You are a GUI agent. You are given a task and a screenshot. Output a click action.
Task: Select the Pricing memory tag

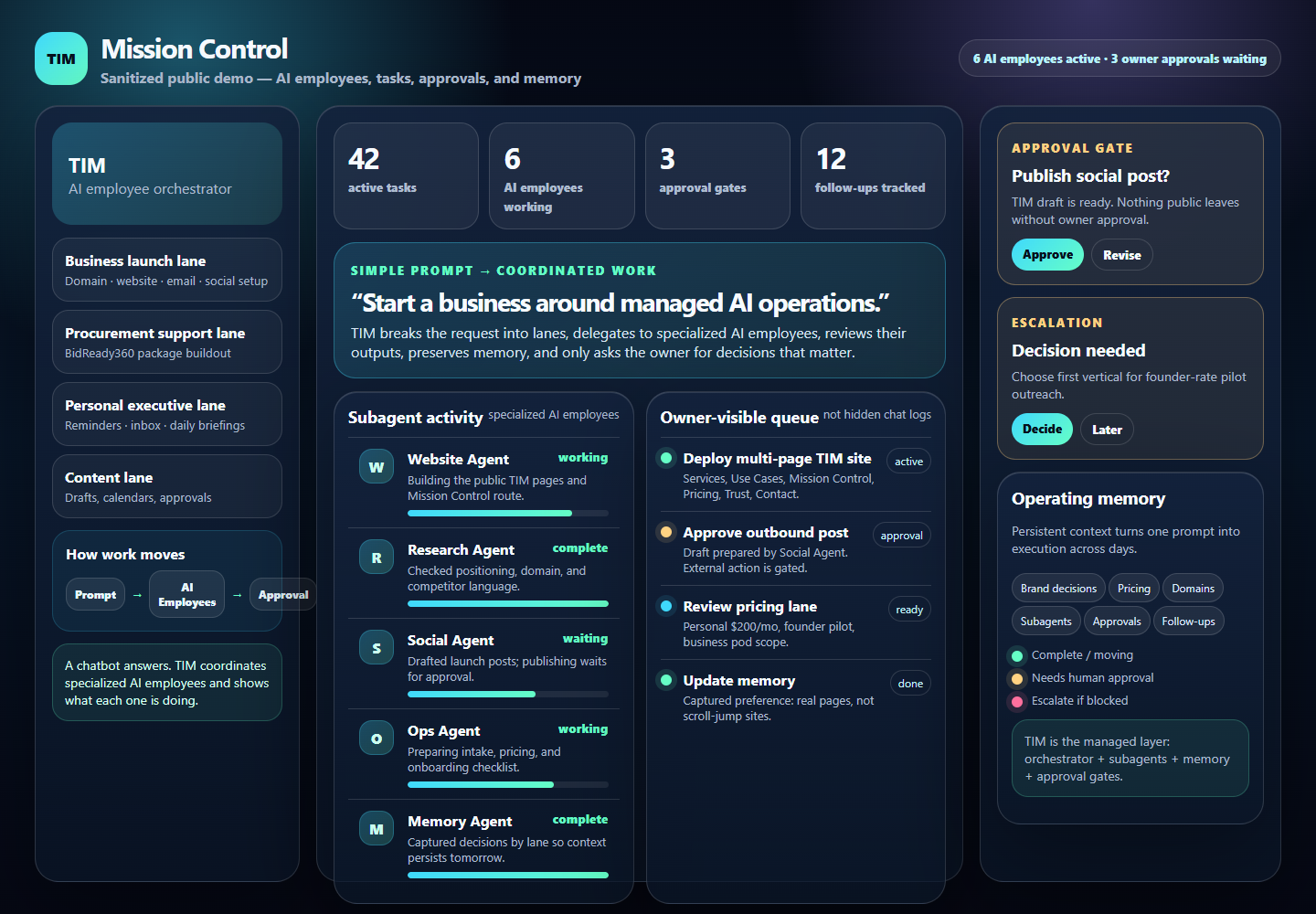[1134, 589]
